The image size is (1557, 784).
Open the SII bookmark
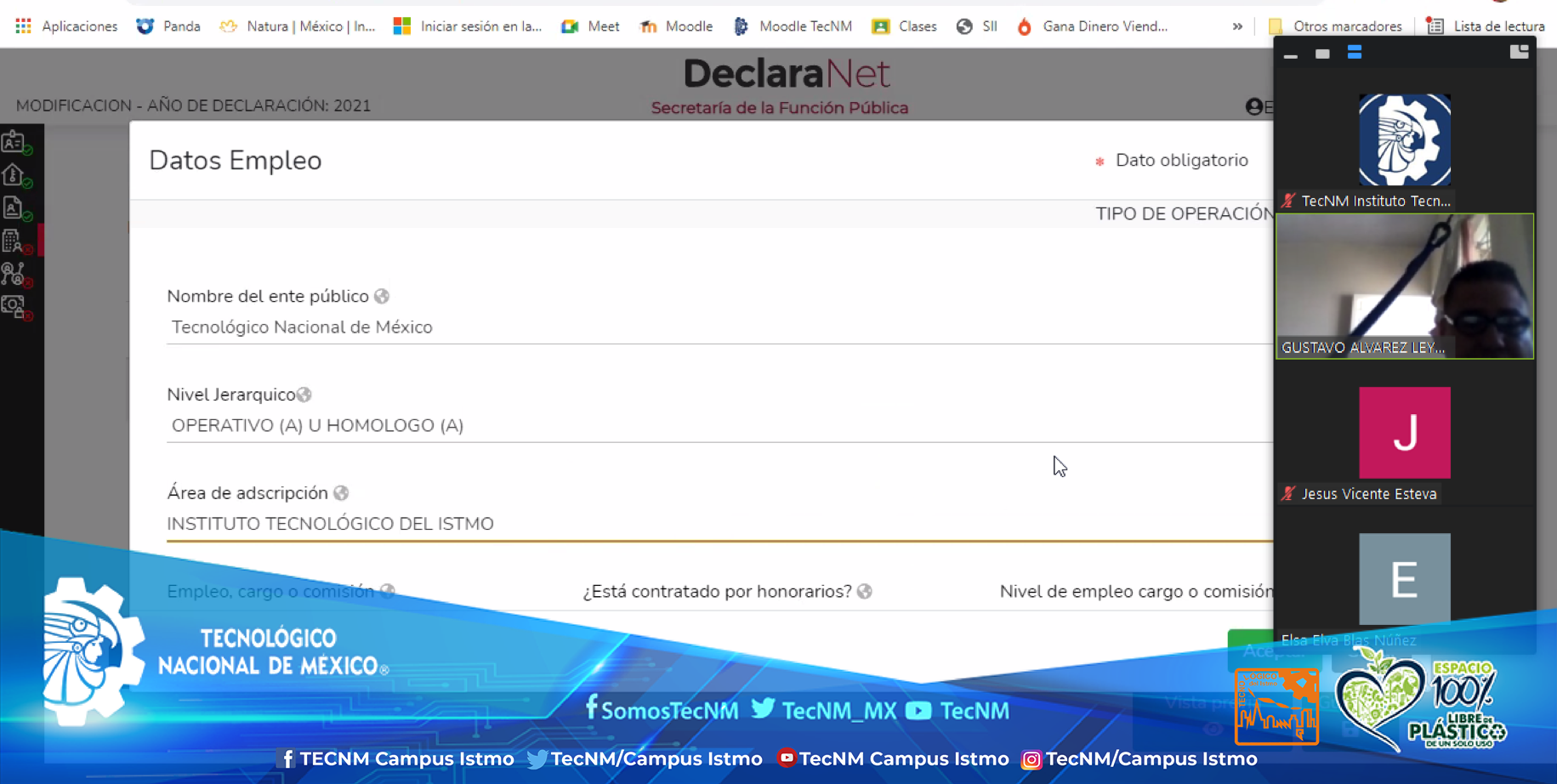pos(976,26)
